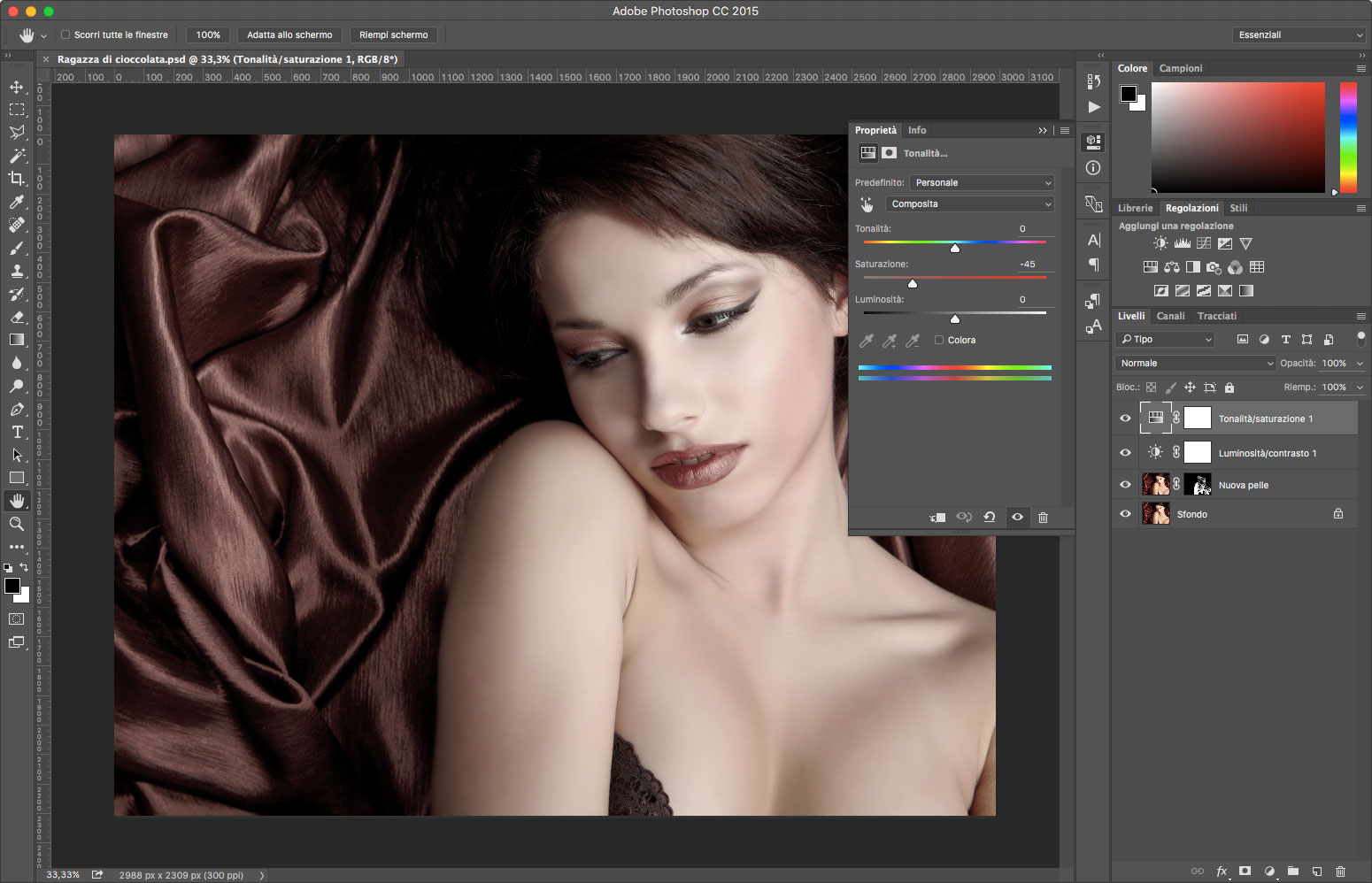Switch to the Librerie tab
The image size is (1372, 883).
coord(1135,208)
